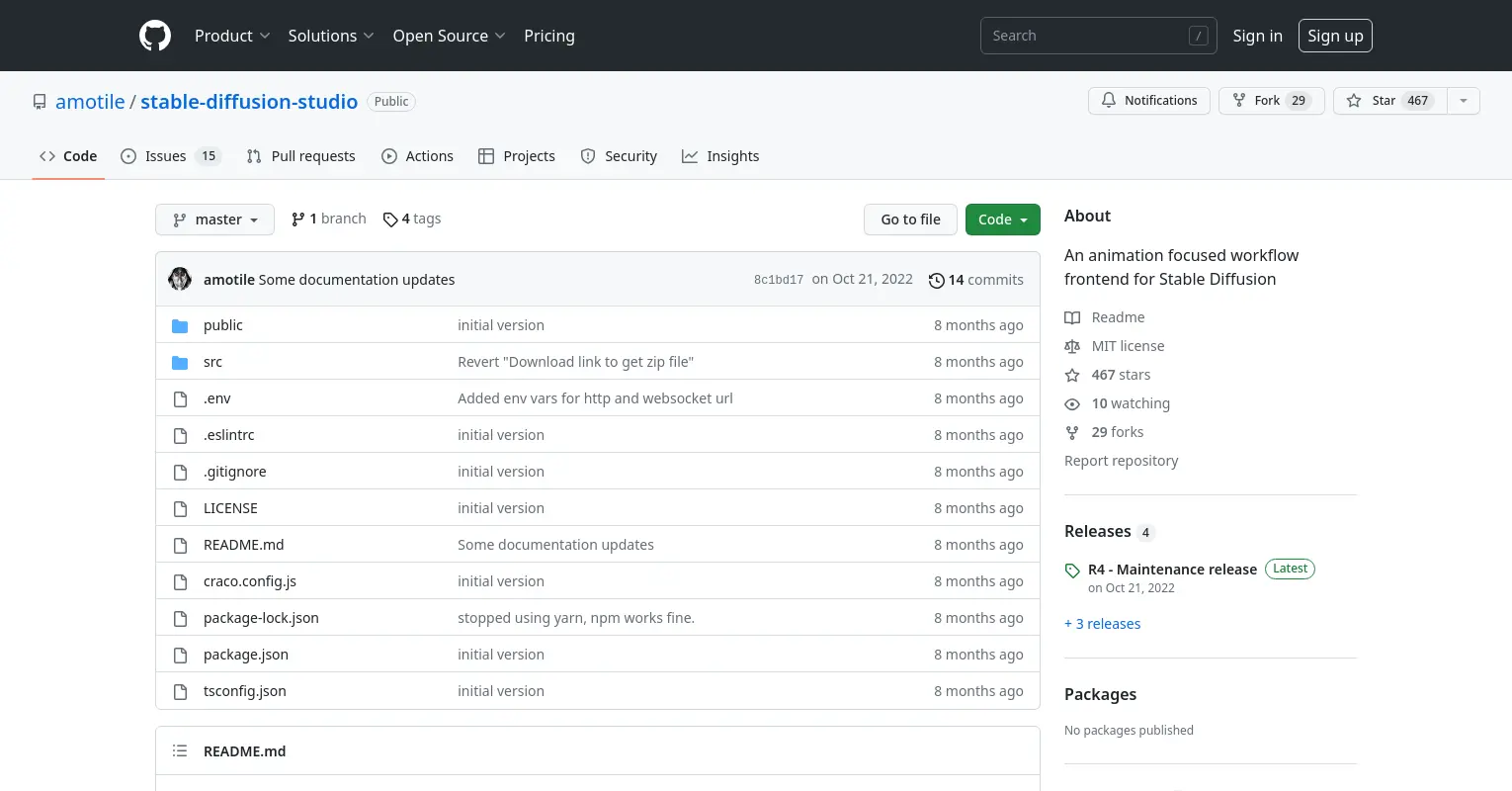Click the README table of contents icon
This screenshot has height=791, width=1512.
pos(180,751)
